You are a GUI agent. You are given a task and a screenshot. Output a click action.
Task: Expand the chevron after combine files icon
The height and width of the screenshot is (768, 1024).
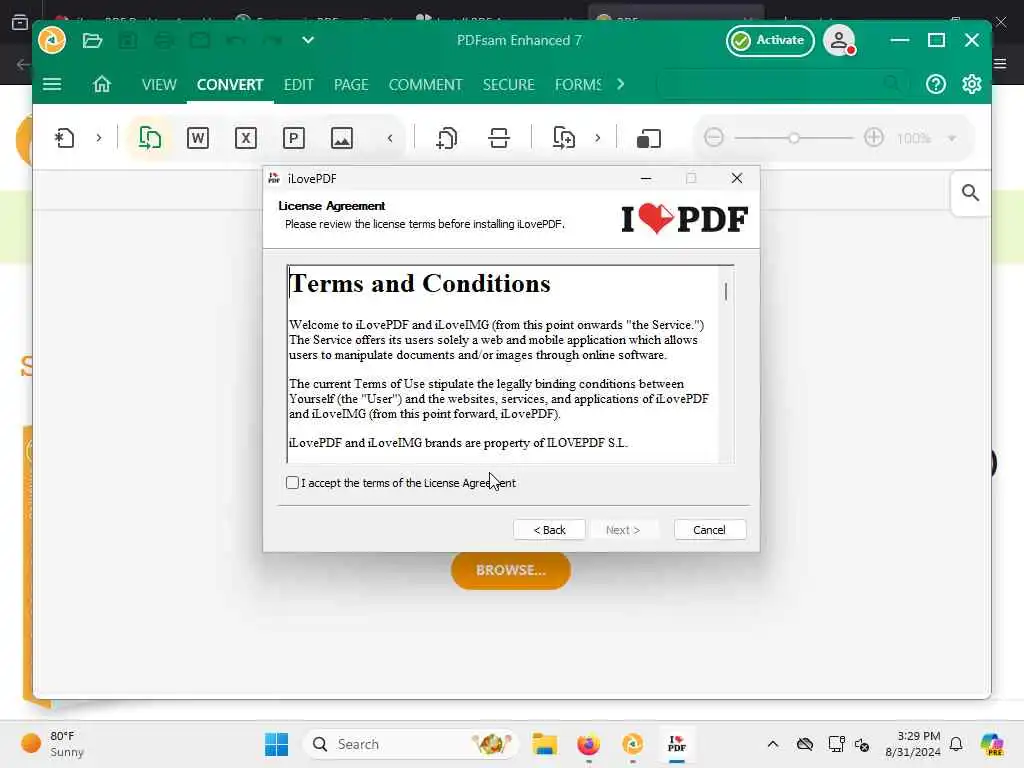click(x=598, y=138)
